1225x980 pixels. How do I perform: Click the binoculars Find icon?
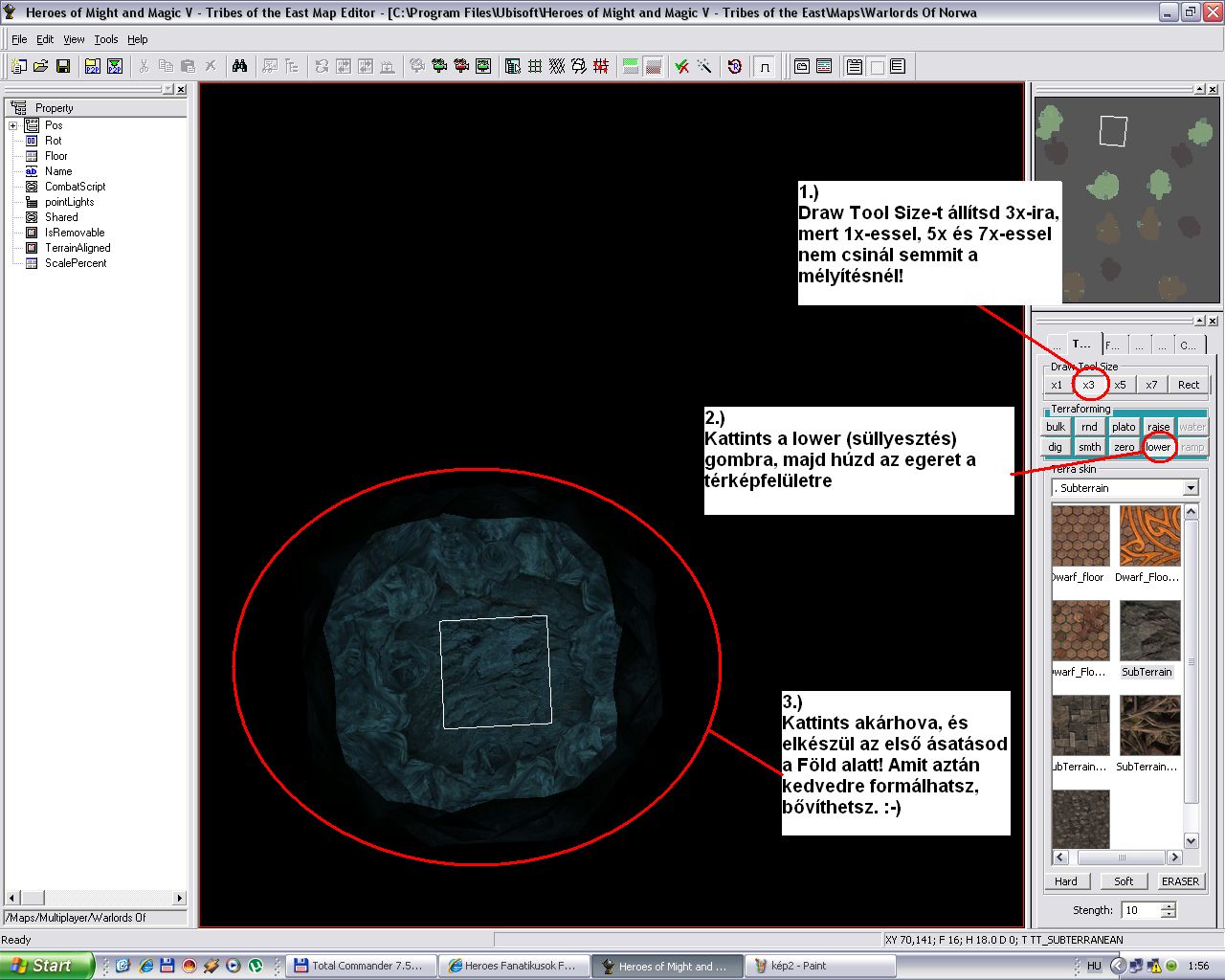(x=239, y=66)
